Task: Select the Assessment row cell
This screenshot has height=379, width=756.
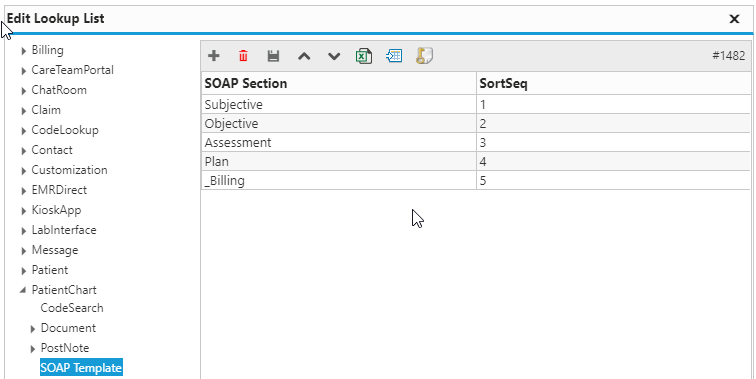Action: coord(339,143)
